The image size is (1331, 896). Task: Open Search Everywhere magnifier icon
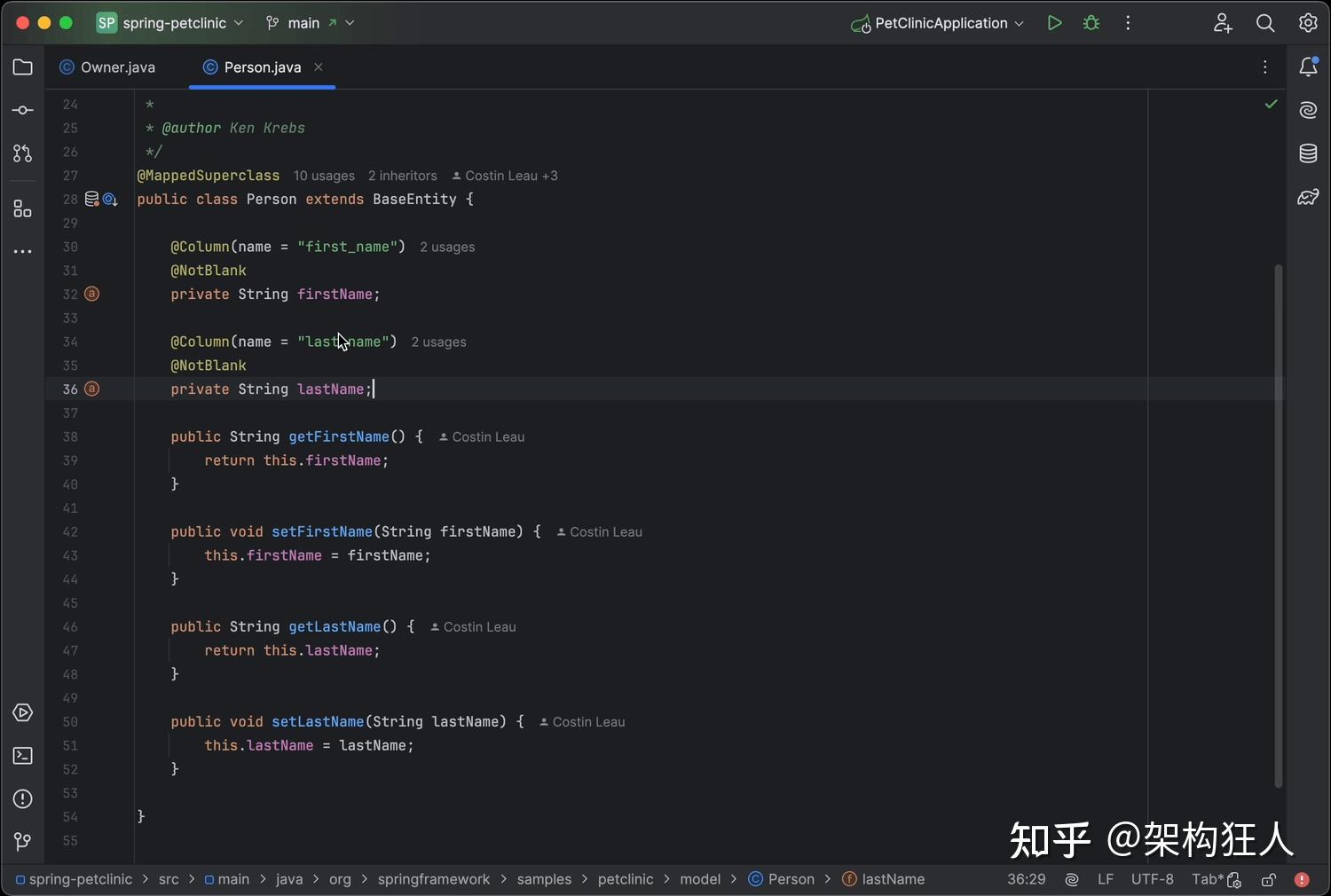pos(1265,23)
